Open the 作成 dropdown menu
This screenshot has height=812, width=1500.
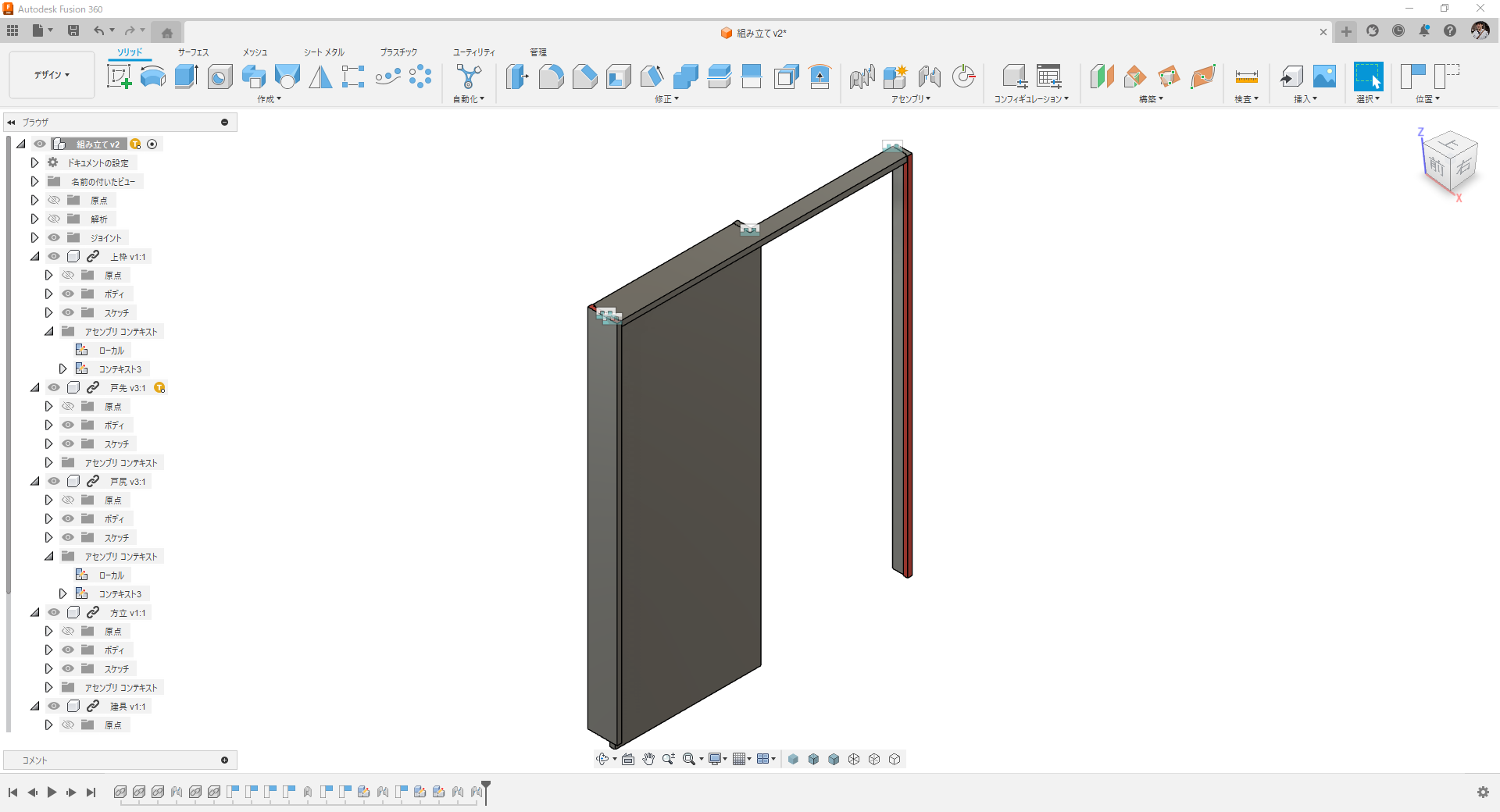[x=269, y=99]
